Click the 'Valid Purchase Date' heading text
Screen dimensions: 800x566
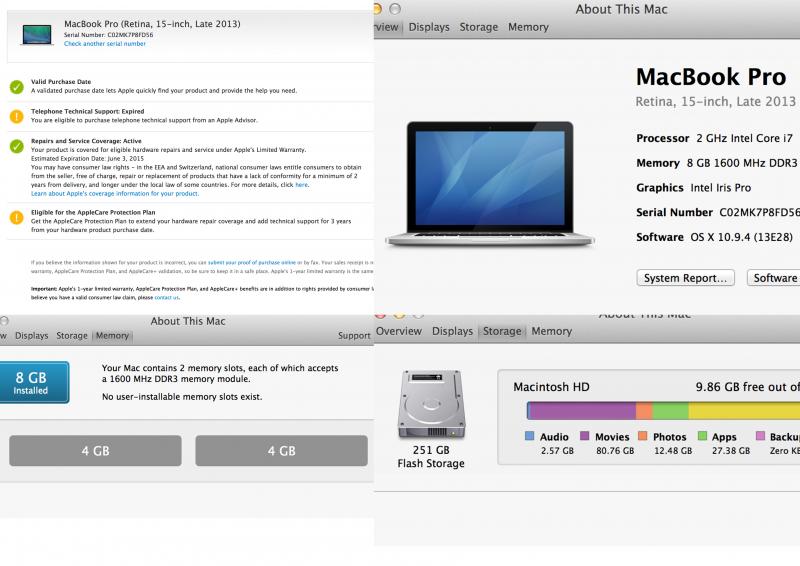[x=61, y=82]
